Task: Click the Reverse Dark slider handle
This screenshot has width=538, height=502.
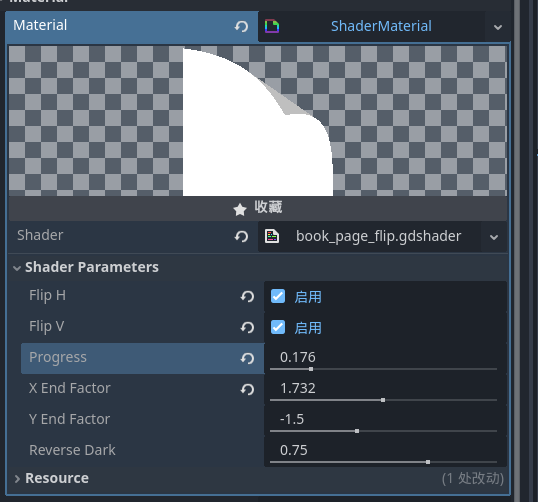Action: pos(428,462)
